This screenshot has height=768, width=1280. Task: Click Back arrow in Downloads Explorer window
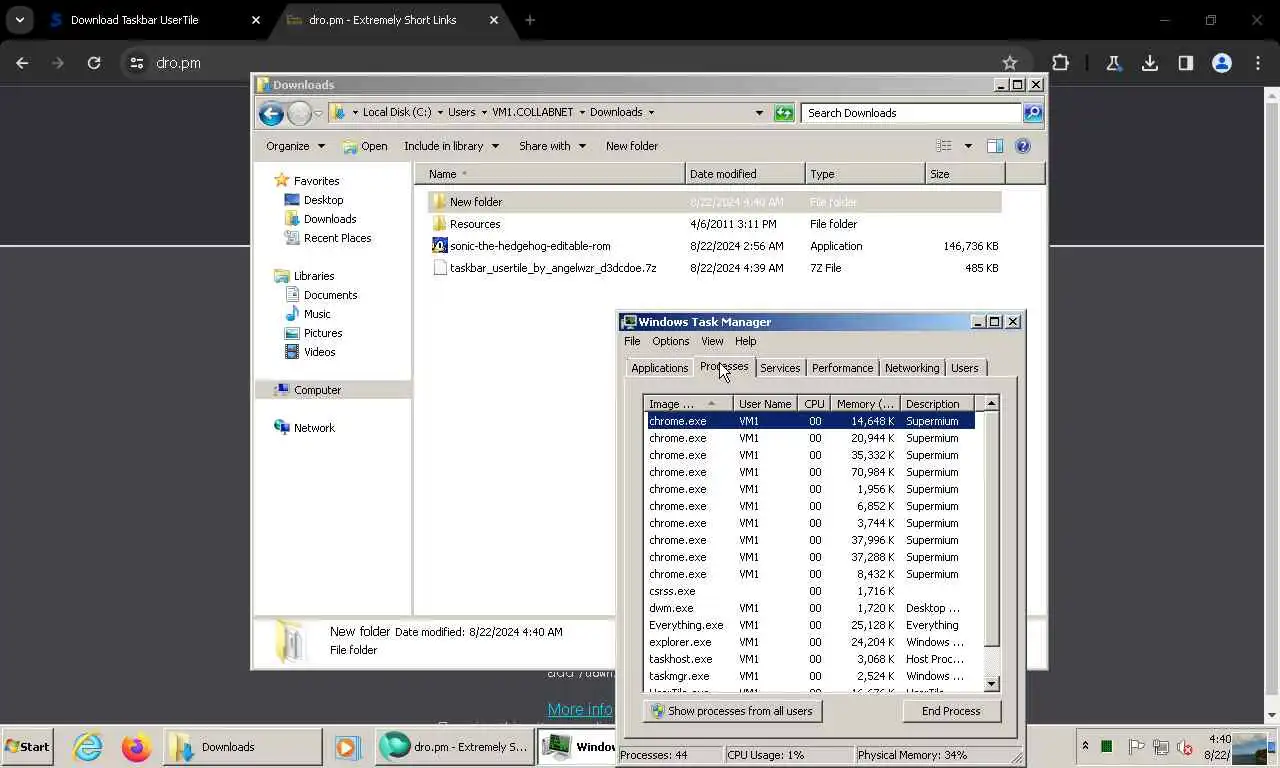tap(271, 113)
